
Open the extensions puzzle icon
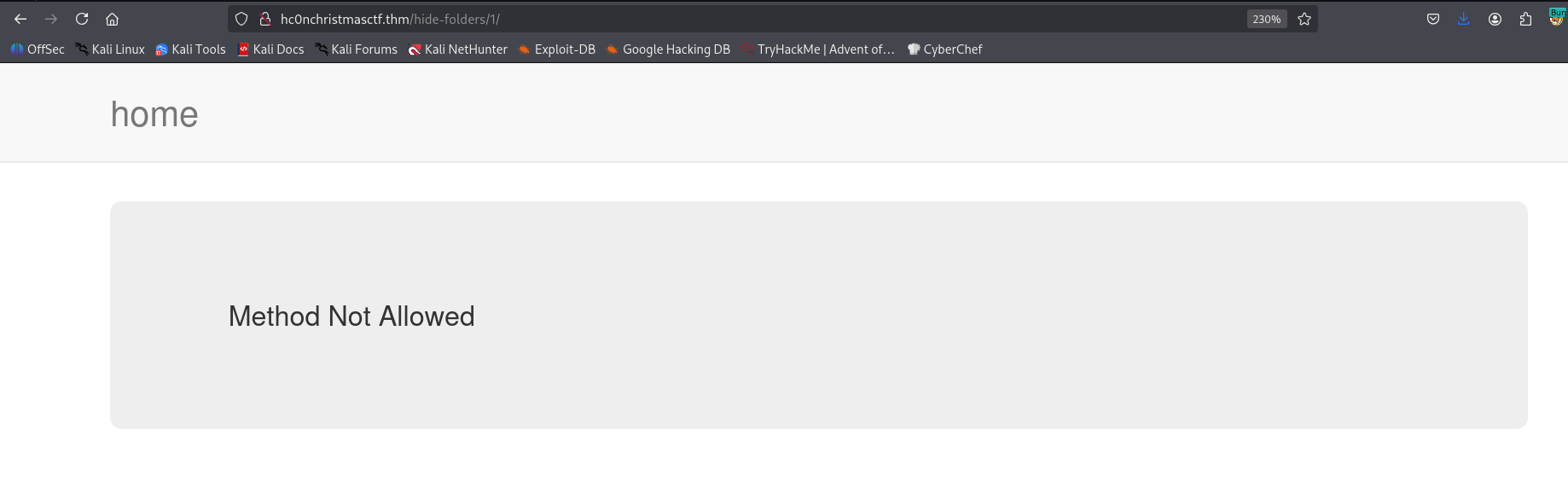[1525, 19]
